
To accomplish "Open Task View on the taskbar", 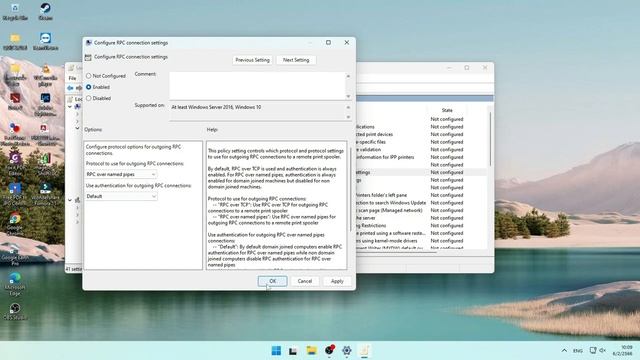I will [x=293, y=351].
